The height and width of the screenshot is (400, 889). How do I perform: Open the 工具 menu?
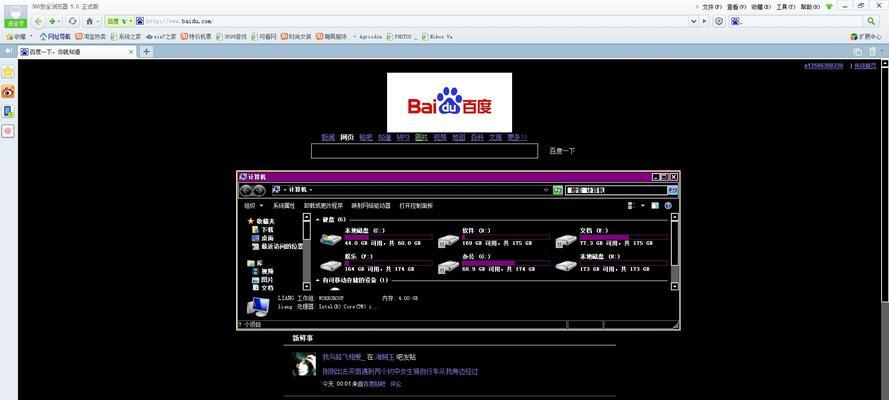point(785,7)
